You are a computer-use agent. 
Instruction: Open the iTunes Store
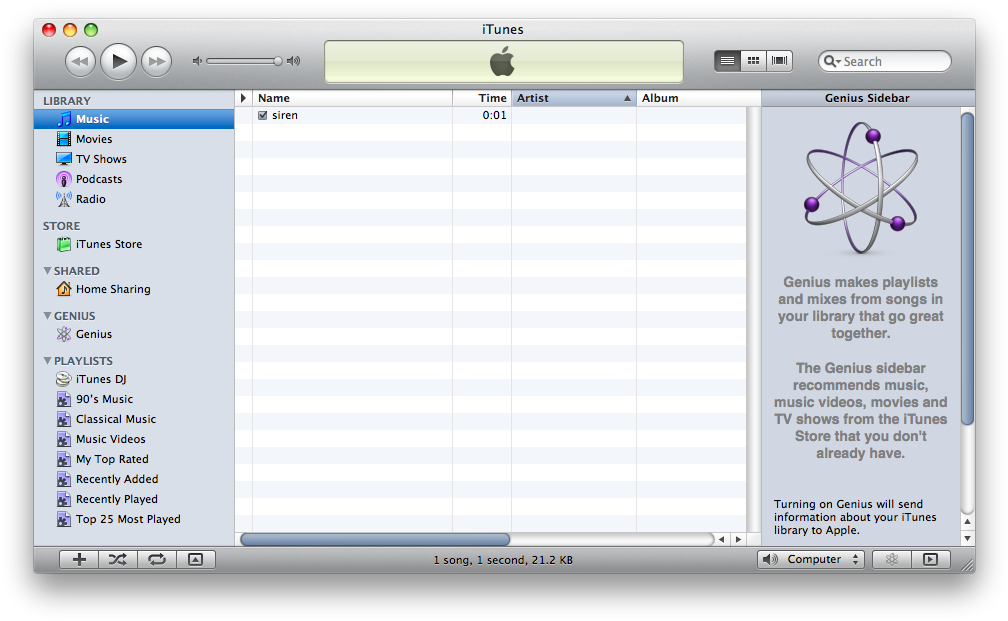coord(108,244)
